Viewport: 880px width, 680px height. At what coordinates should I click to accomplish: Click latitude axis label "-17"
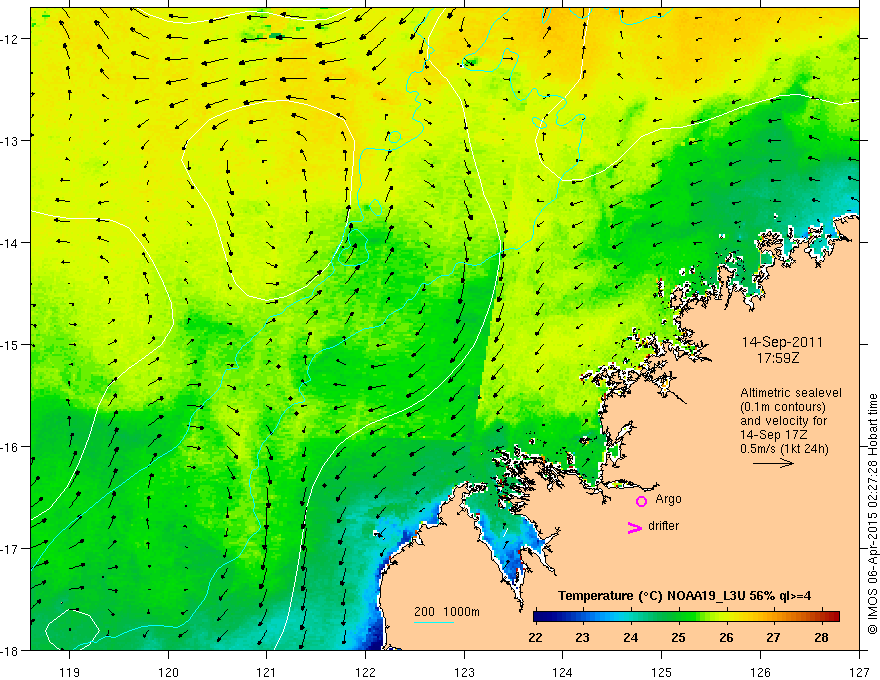click(x=11, y=549)
